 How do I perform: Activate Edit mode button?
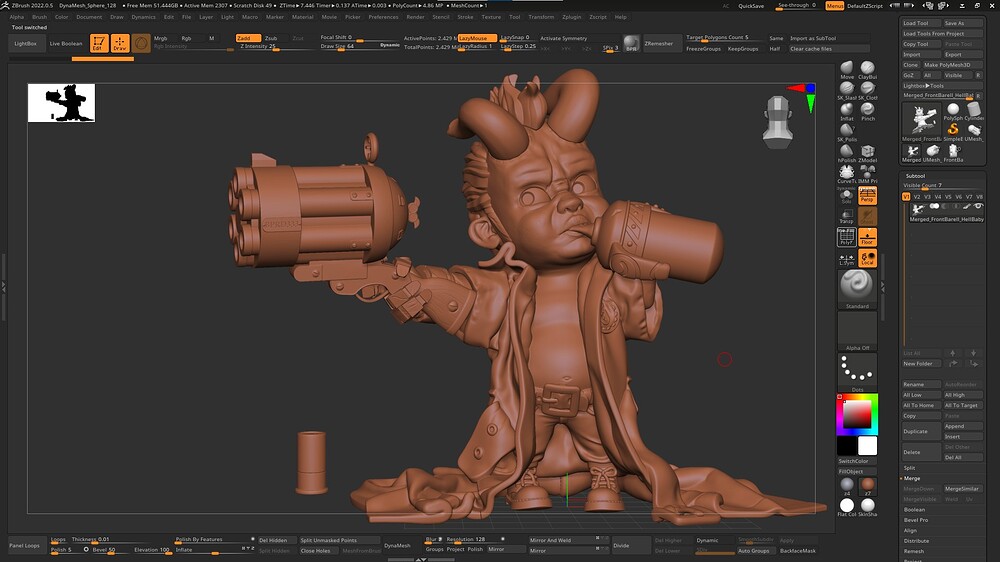(99, 43)
